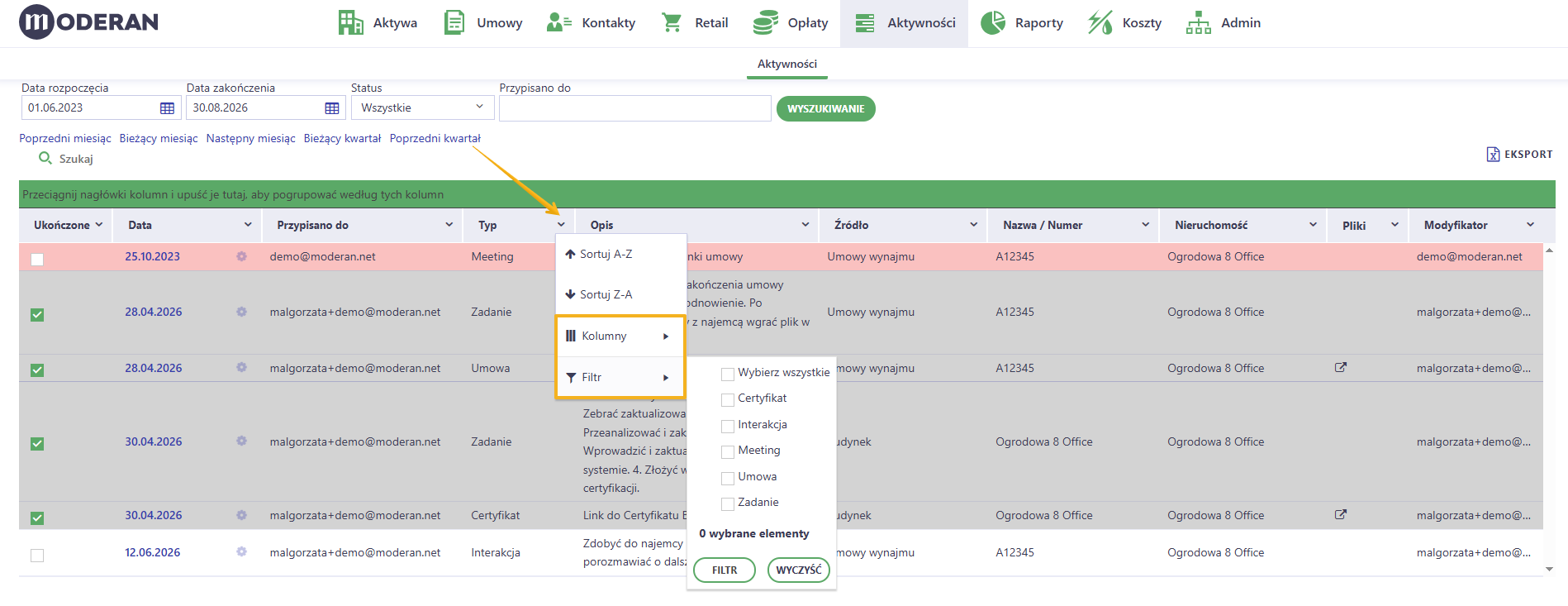Open external file link in Umowa row
Image resolution: width=1568 pixels, height=606 pixels.
[x=1341, y=368]
